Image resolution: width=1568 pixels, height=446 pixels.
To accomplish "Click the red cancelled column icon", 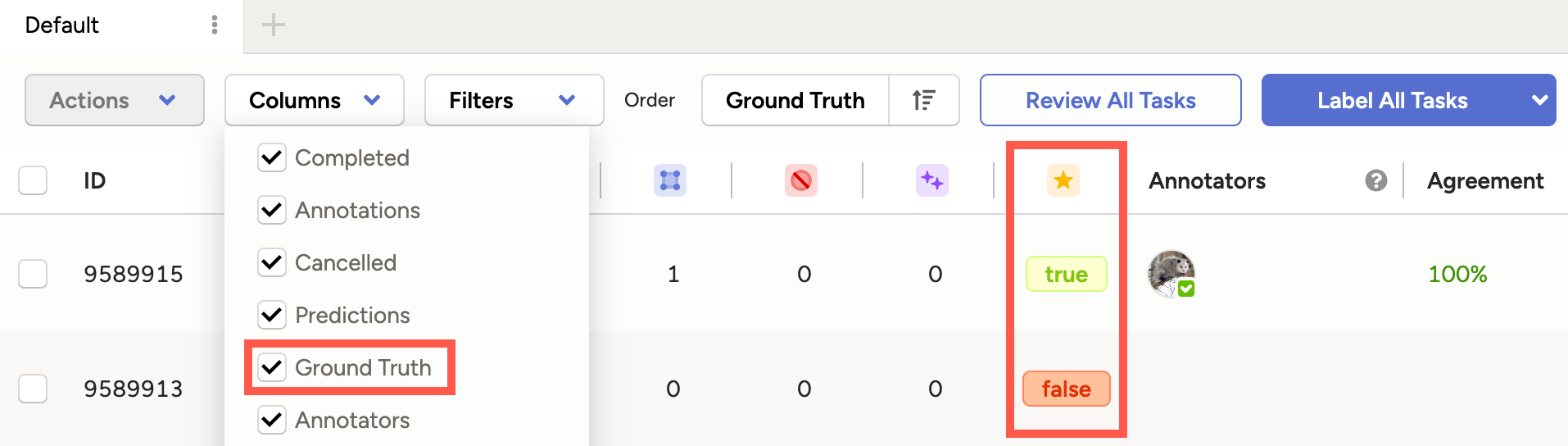I will (x=800, y=180).
